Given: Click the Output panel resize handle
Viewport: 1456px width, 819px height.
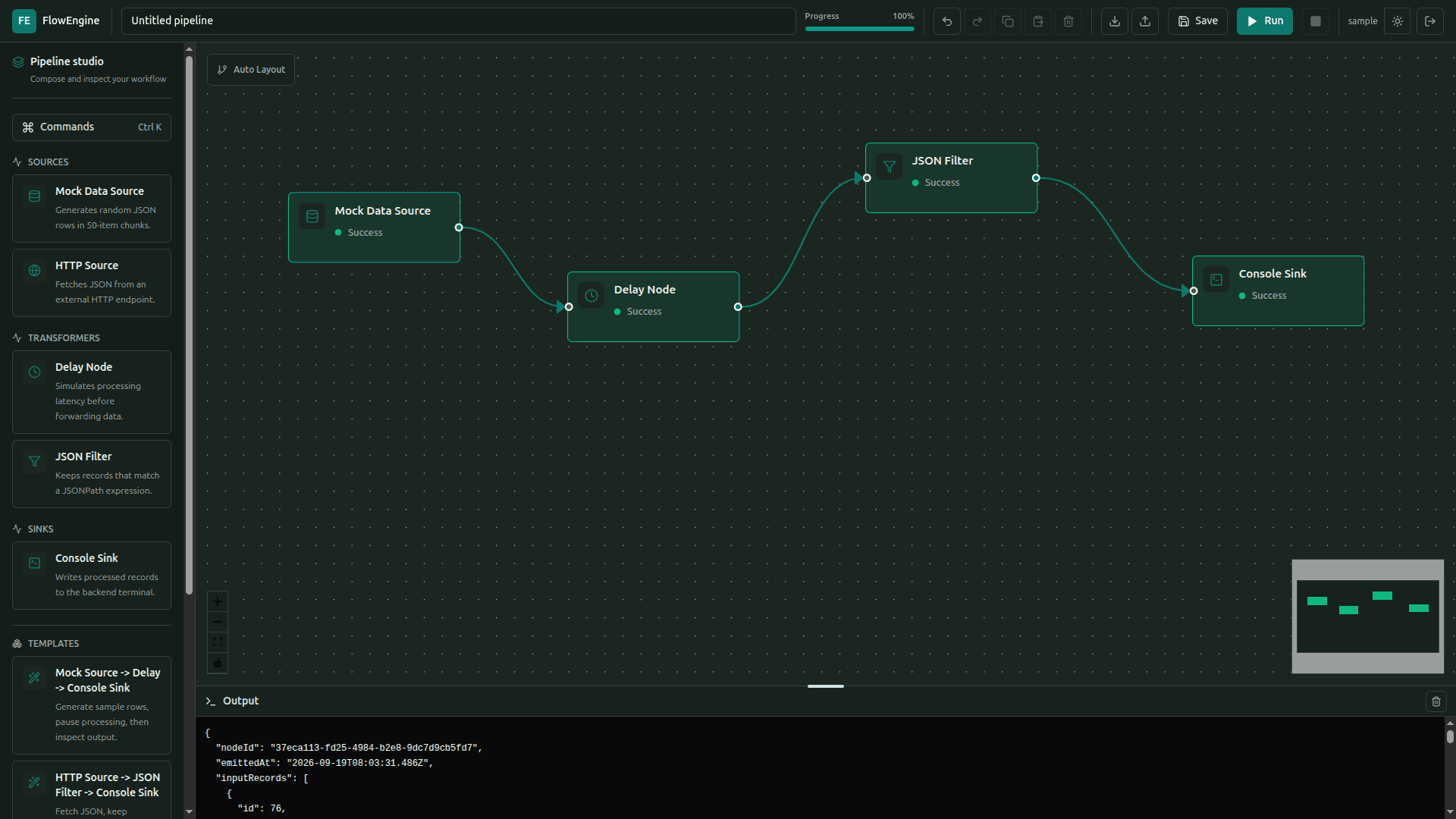Looking at the screenshot, I should 826,686.
